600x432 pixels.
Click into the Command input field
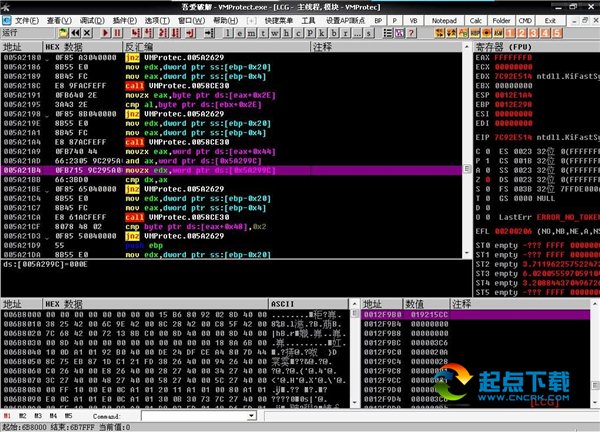(x=194, y=416)
